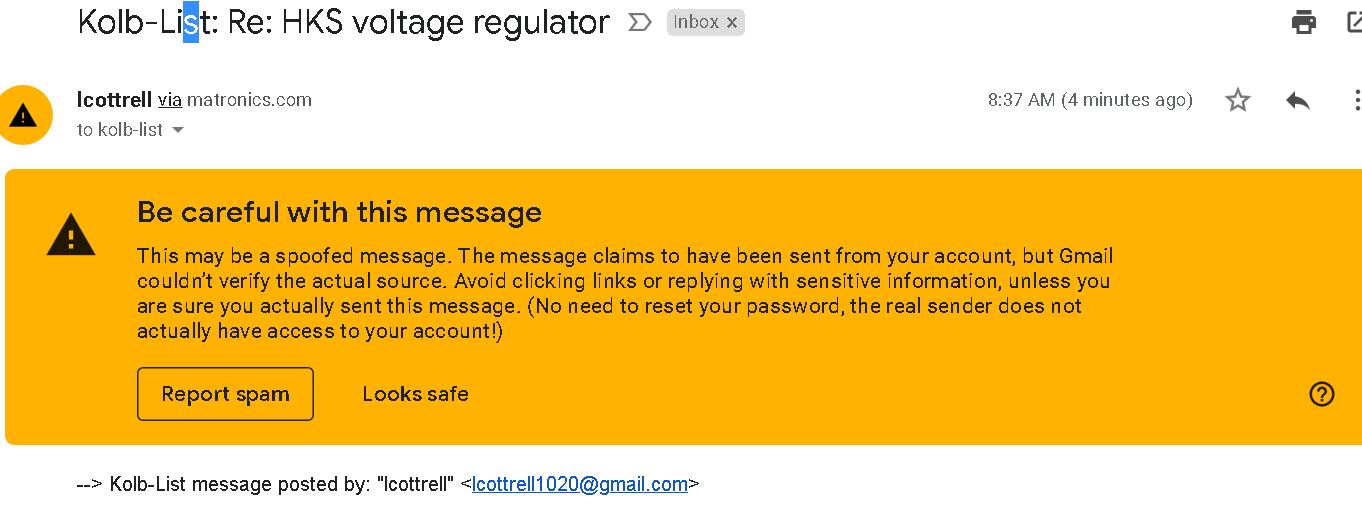Reply to the email using arrow icon

coord(1298,100)
